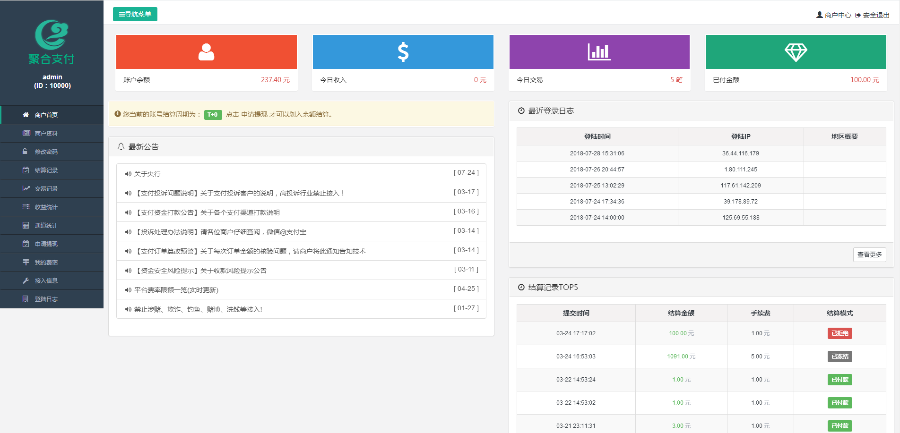900x433 pixels.
Task: Click the clock icon beside 最近登录日志
Action: pos(521,110)
